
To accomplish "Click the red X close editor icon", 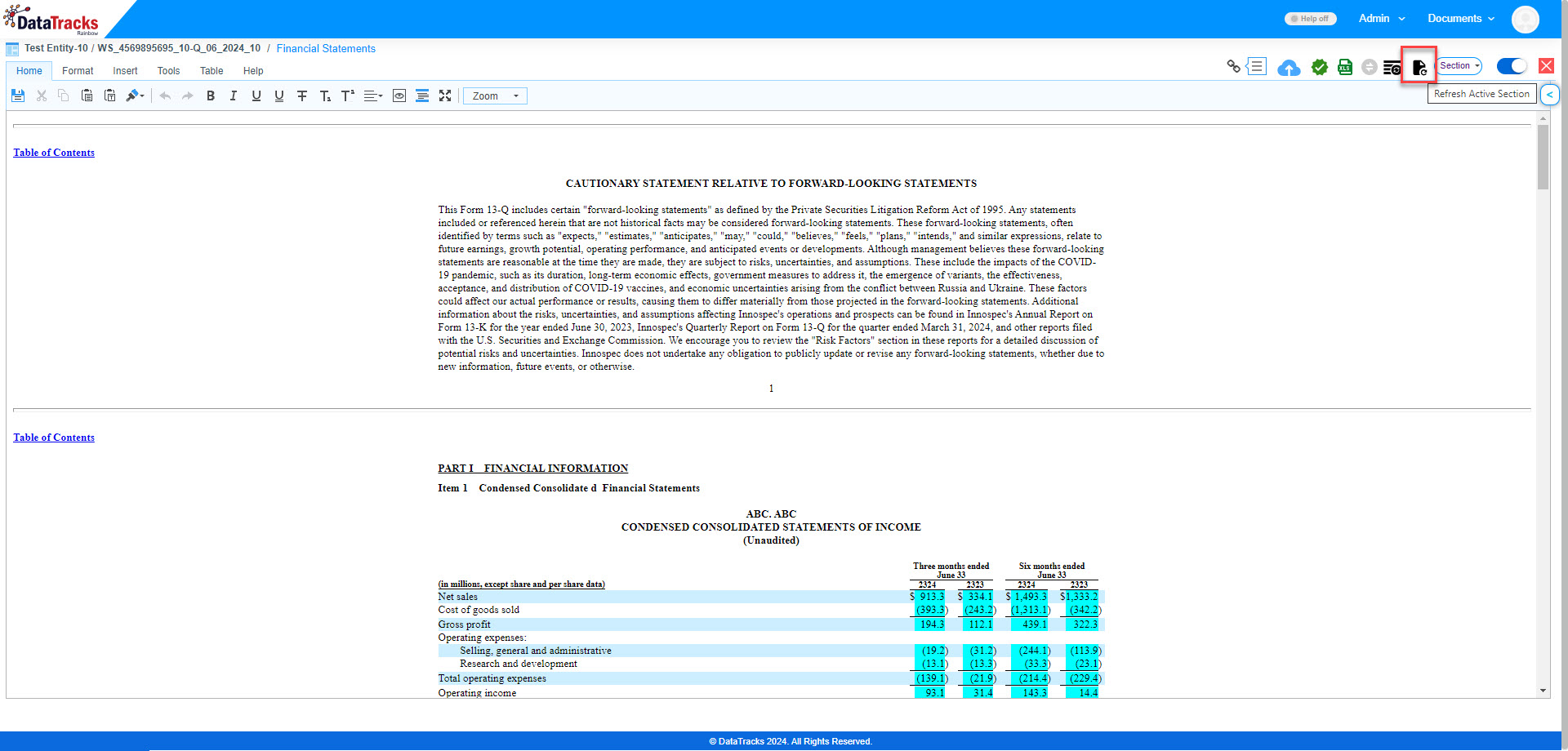I will click(1546, 66).
